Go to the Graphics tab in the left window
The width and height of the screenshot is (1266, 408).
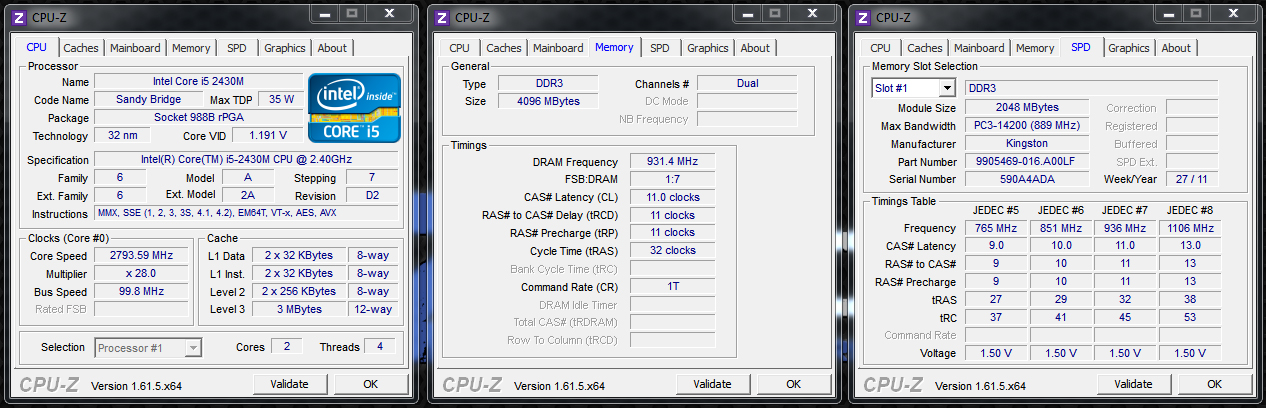(285, 48)
